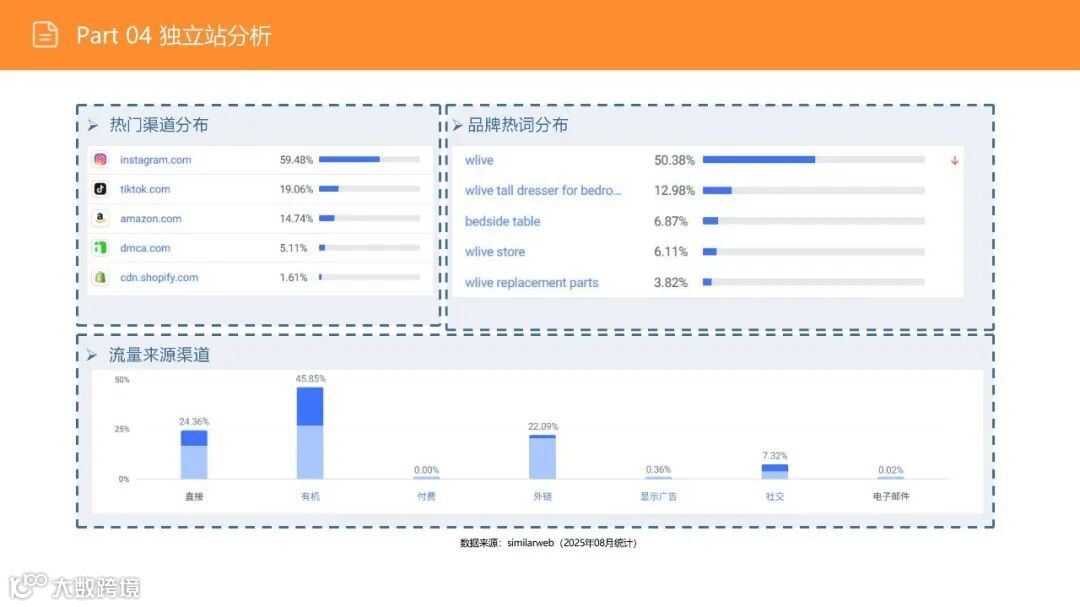Click the 直接 axis label

(194, 496)
